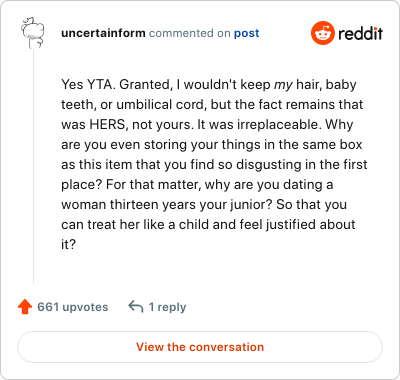Collapse the comment via the thread line
The image size is (400, 380).
(33, 166)
